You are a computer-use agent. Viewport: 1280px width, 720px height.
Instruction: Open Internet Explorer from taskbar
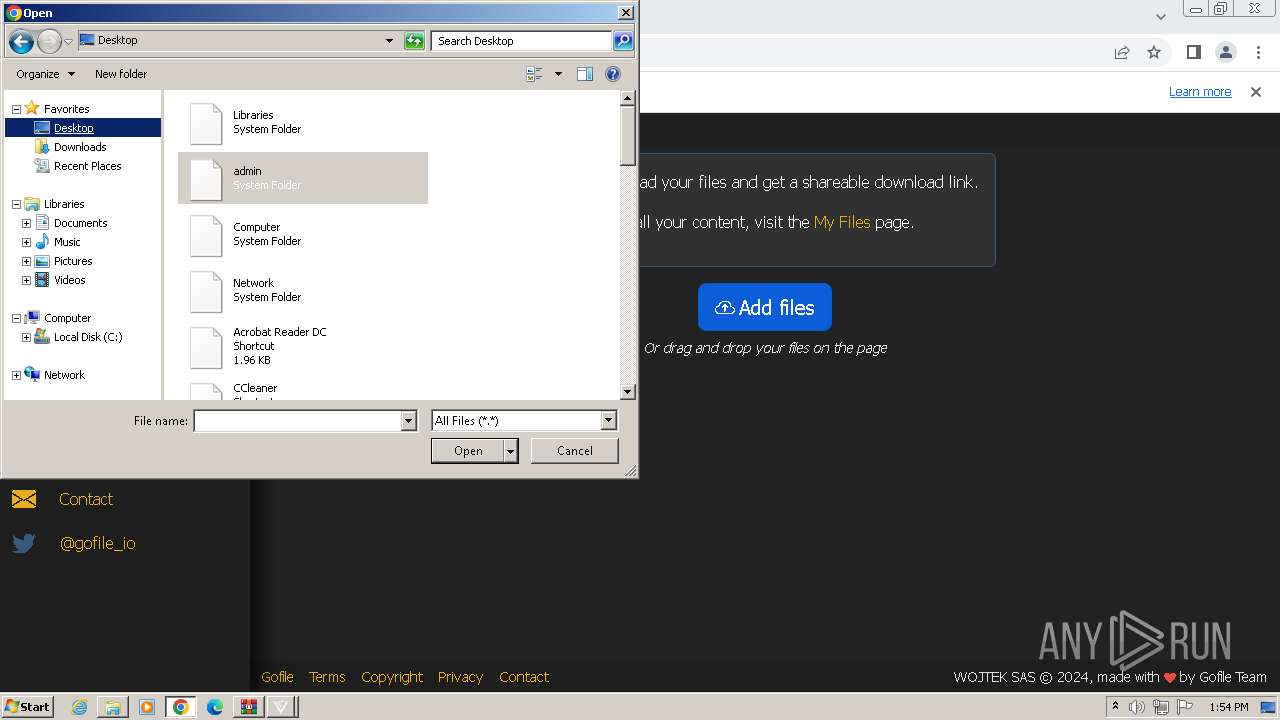[x=79, y=707]
